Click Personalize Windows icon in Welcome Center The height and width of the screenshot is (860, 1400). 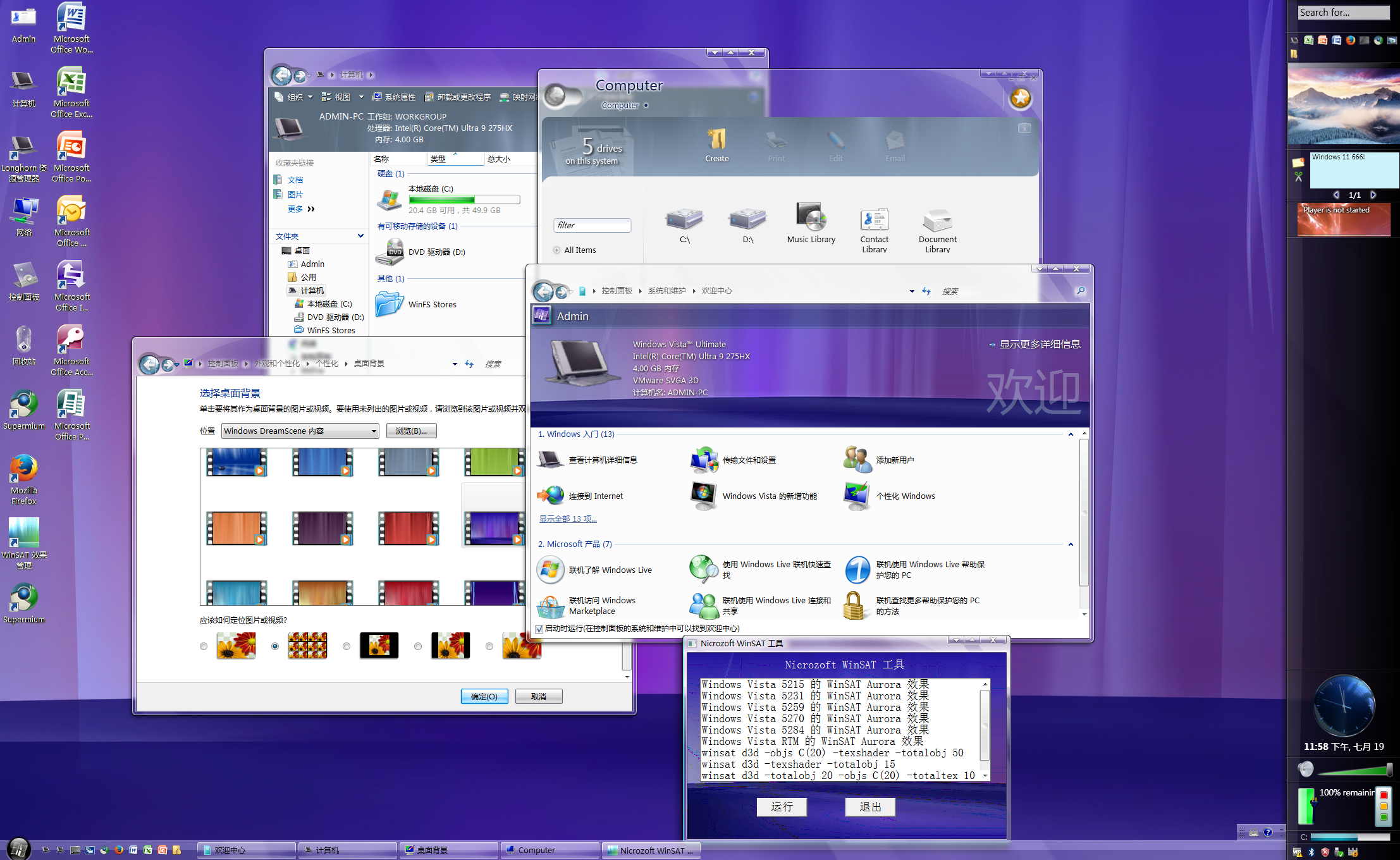(857, 496)
